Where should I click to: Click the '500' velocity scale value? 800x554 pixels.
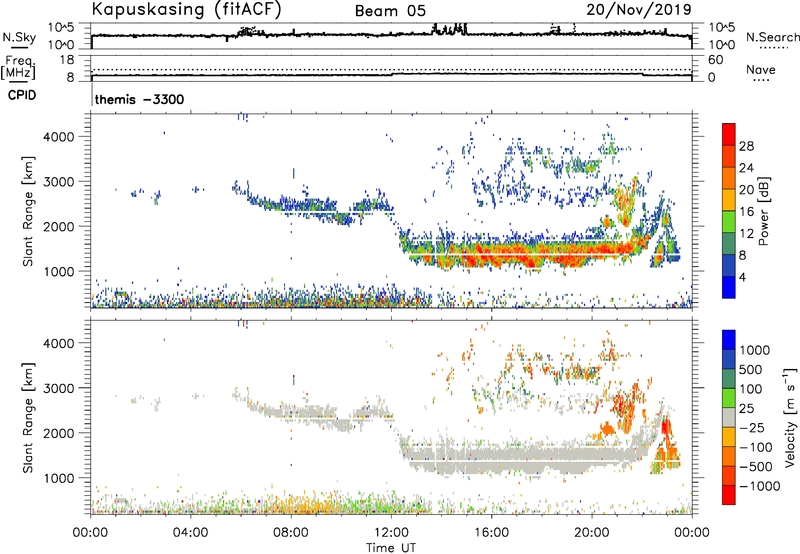[x=751, y=370]
